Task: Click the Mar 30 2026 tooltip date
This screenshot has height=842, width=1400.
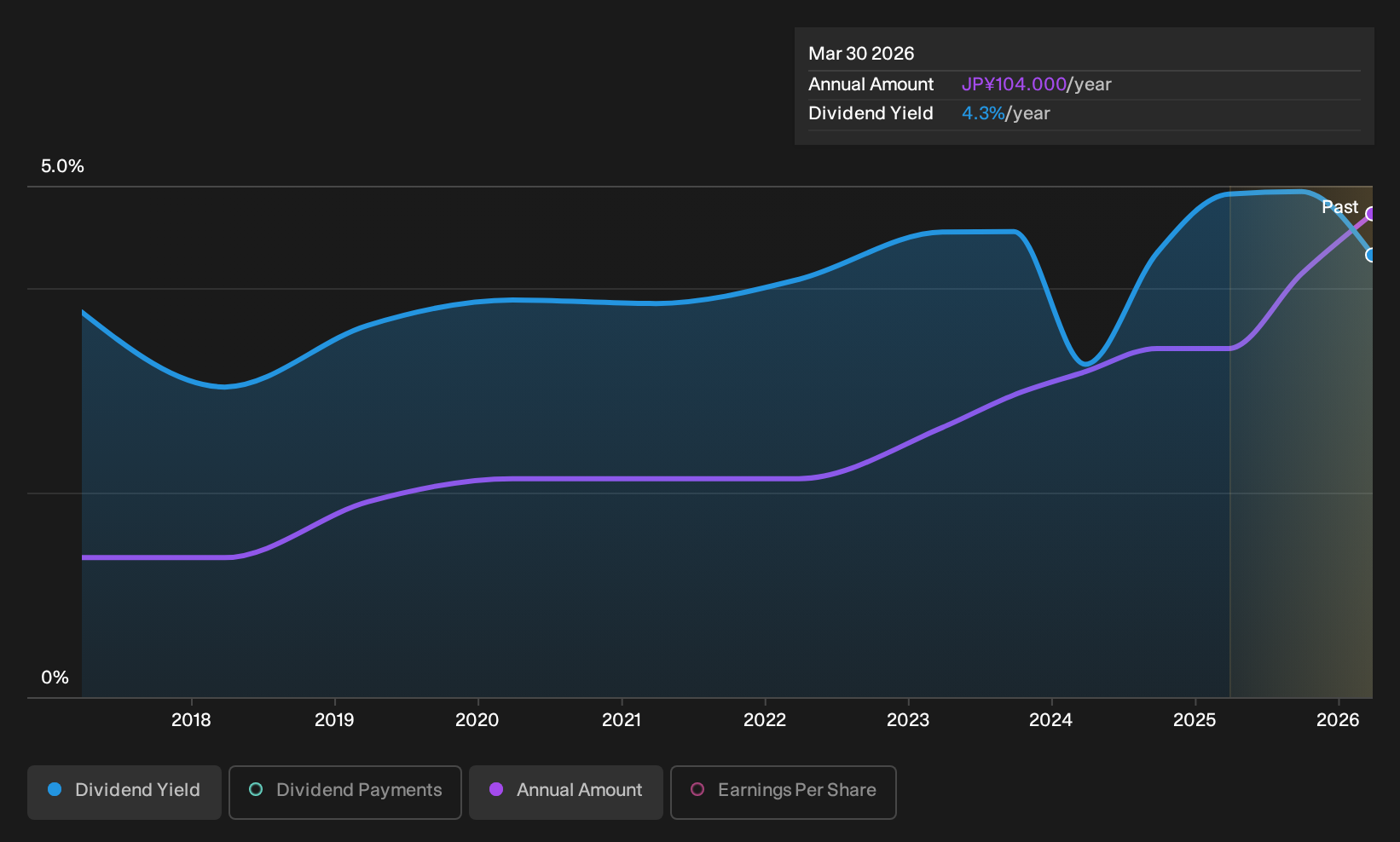Action: point(861,54)
